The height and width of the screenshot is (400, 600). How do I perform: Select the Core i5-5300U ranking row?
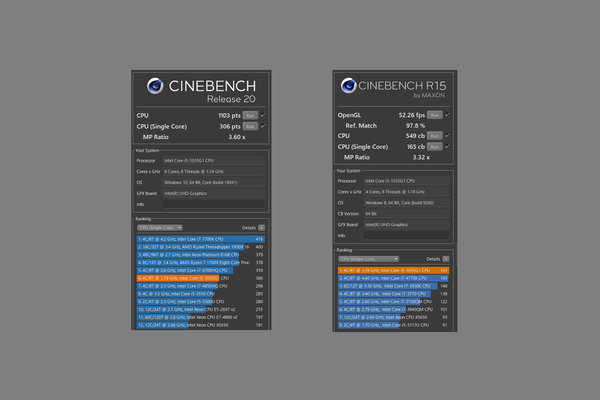pyautogui.click(x=201, y=302)
